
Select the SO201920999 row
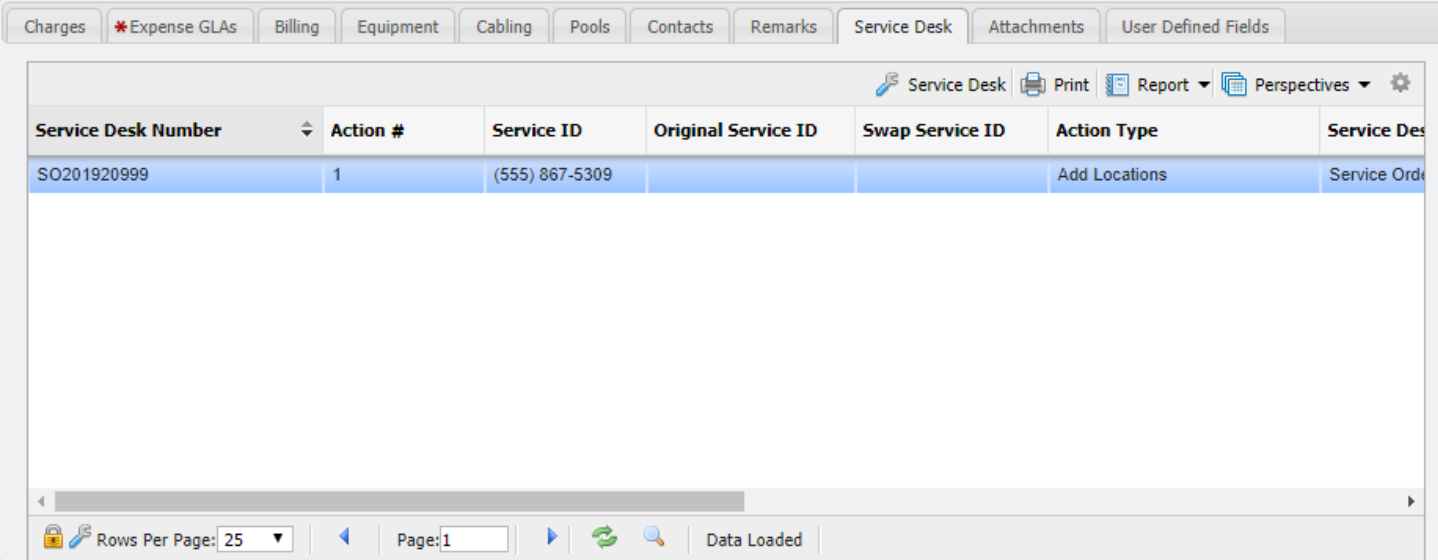point(93,174)
